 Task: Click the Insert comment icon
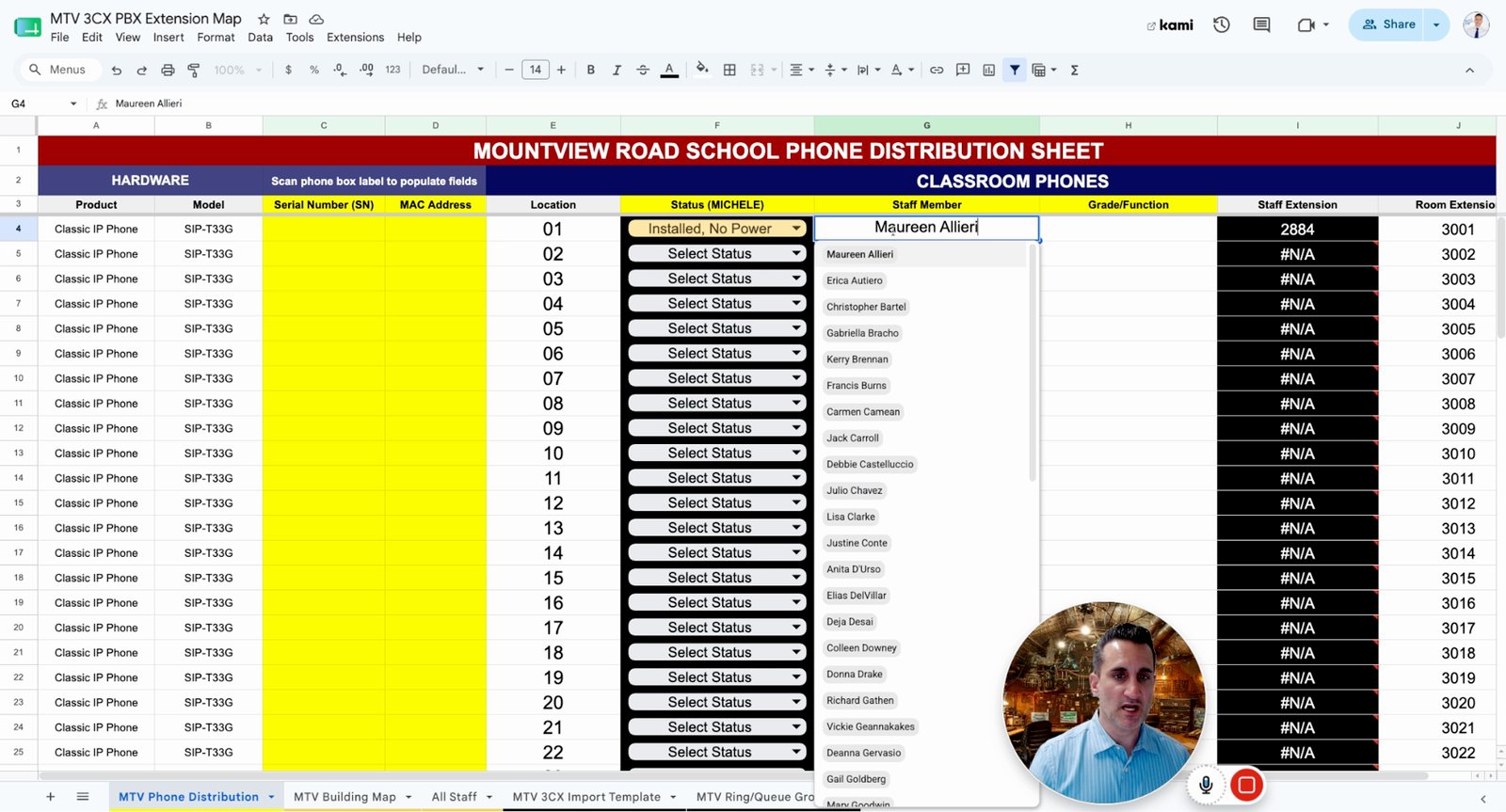pos(963,70)
